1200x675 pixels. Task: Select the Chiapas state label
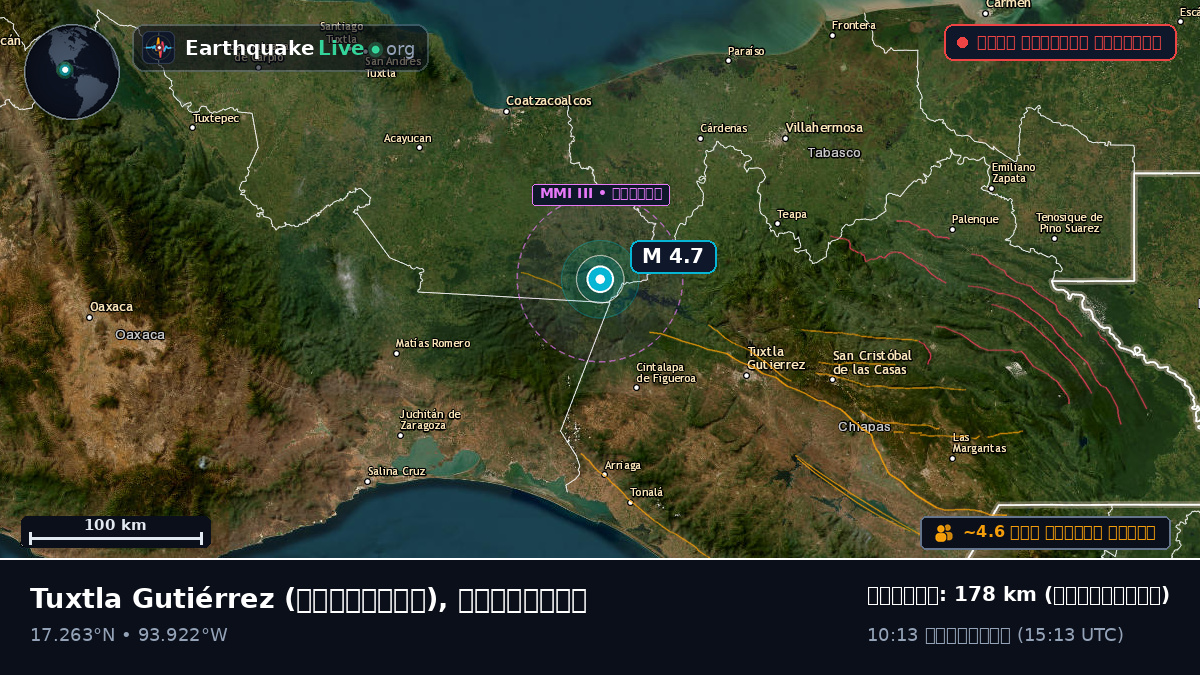(864, 427)
